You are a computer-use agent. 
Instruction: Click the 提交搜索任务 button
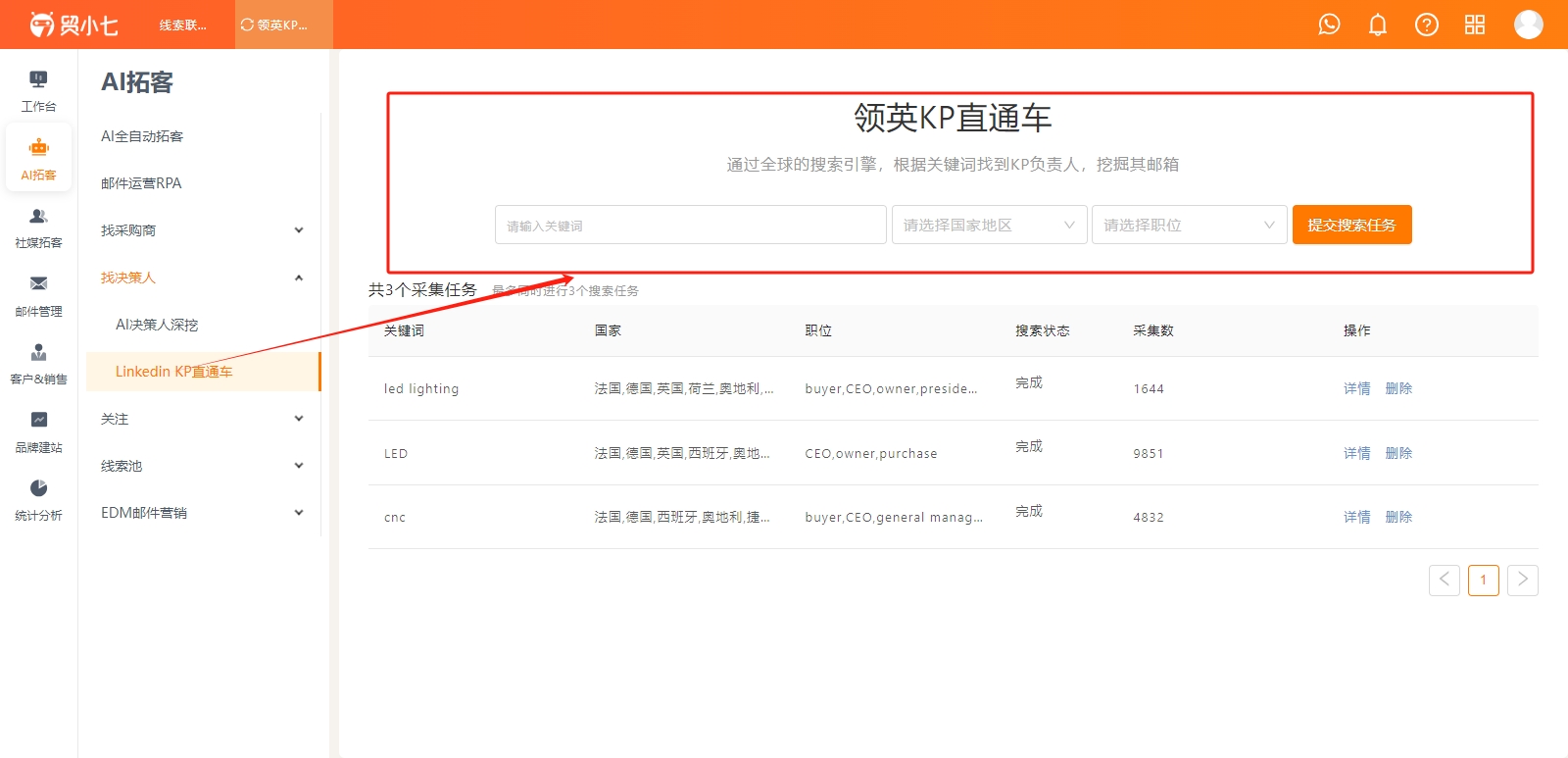pos(1351,225)
